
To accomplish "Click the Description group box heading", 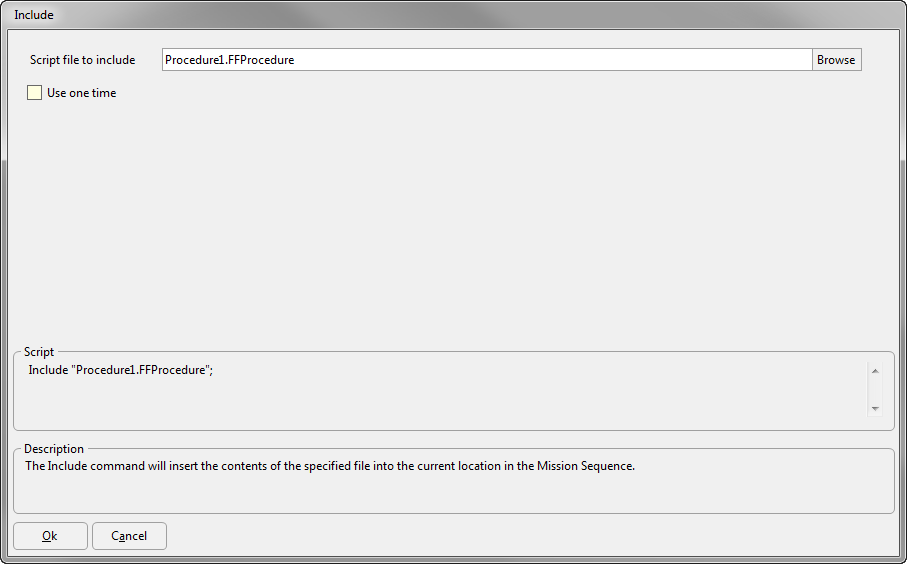I will pyautogui.click(x=54, y=449).
